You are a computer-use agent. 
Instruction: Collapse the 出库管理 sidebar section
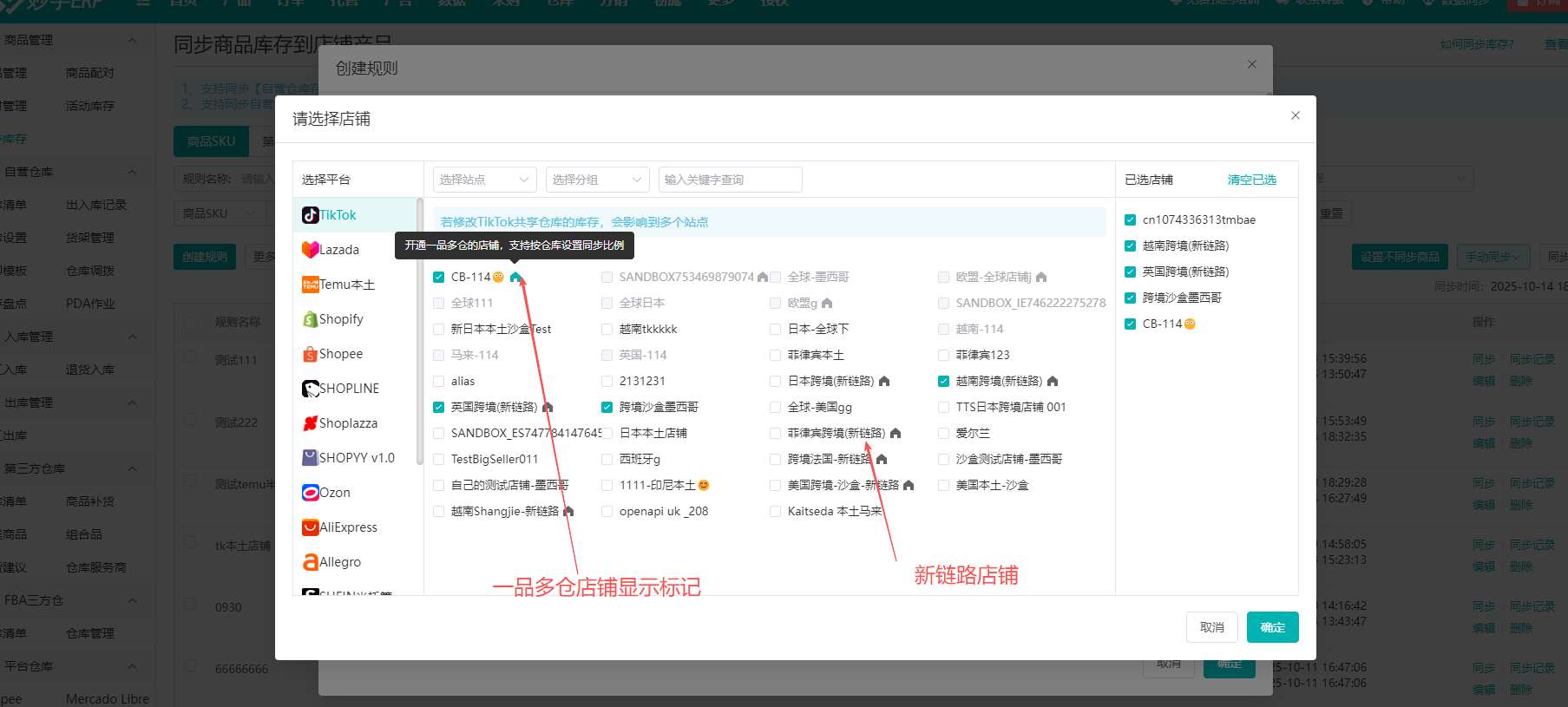[x=132, y=403]
